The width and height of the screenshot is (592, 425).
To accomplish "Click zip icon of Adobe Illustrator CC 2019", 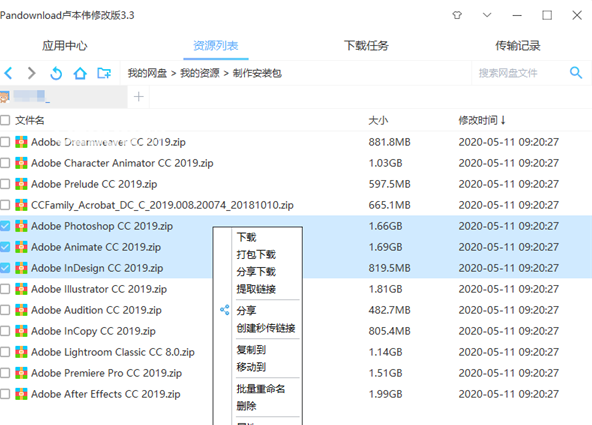I will [x=21, y=289].
